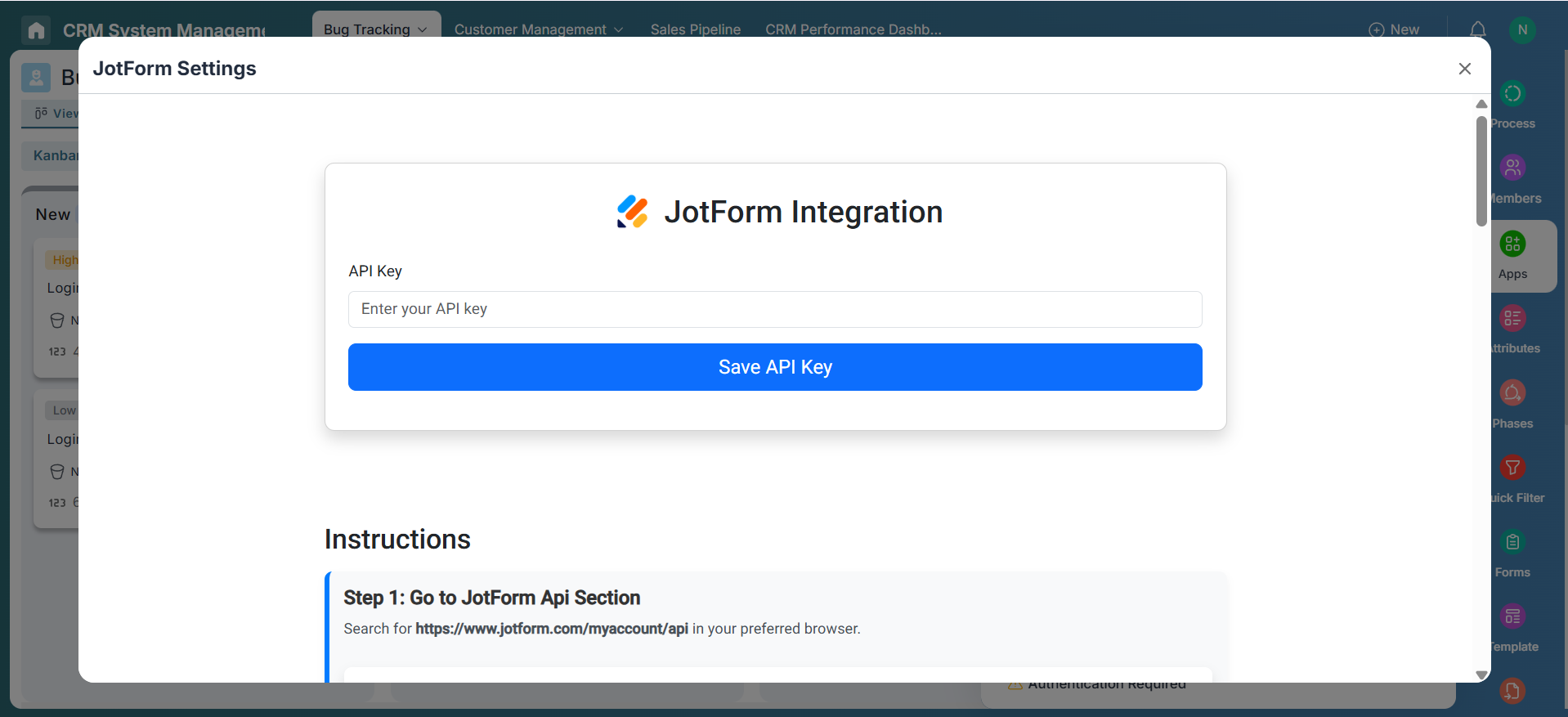Click the home icon in header
The height and width of the screenshot is (717, 1568).
36,30
